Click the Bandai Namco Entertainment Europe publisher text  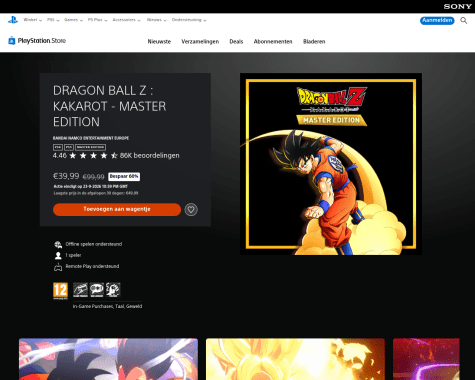pos(91,138)
